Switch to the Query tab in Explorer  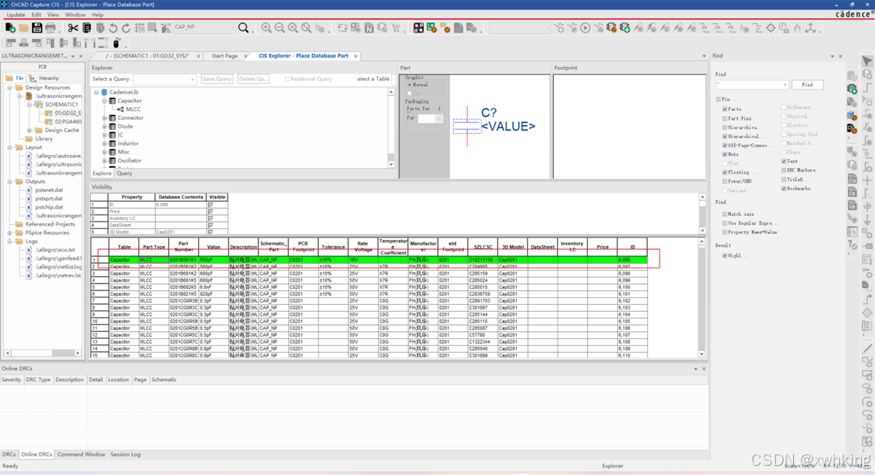pos(124,174)
